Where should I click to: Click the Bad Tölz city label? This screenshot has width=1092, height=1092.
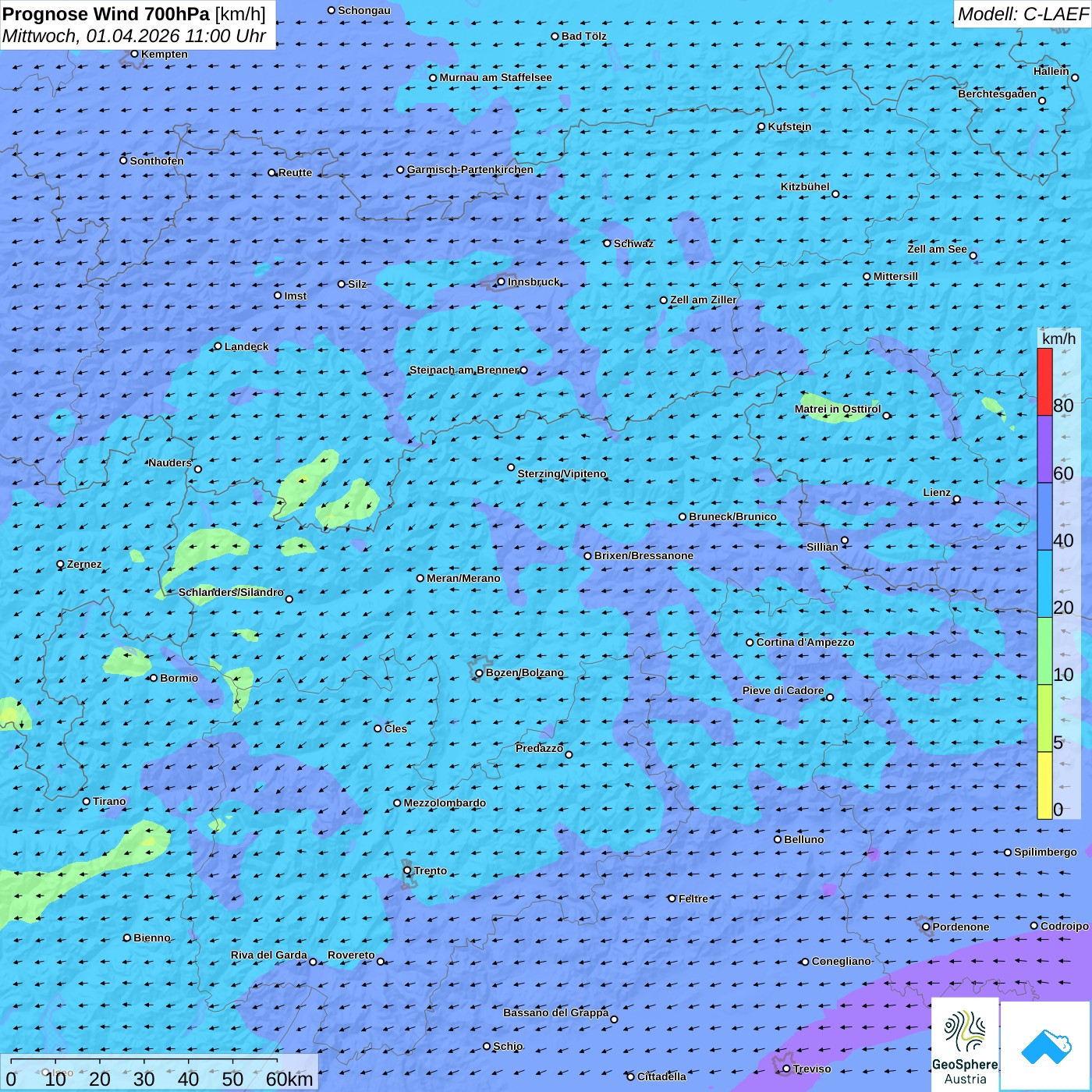583,36
